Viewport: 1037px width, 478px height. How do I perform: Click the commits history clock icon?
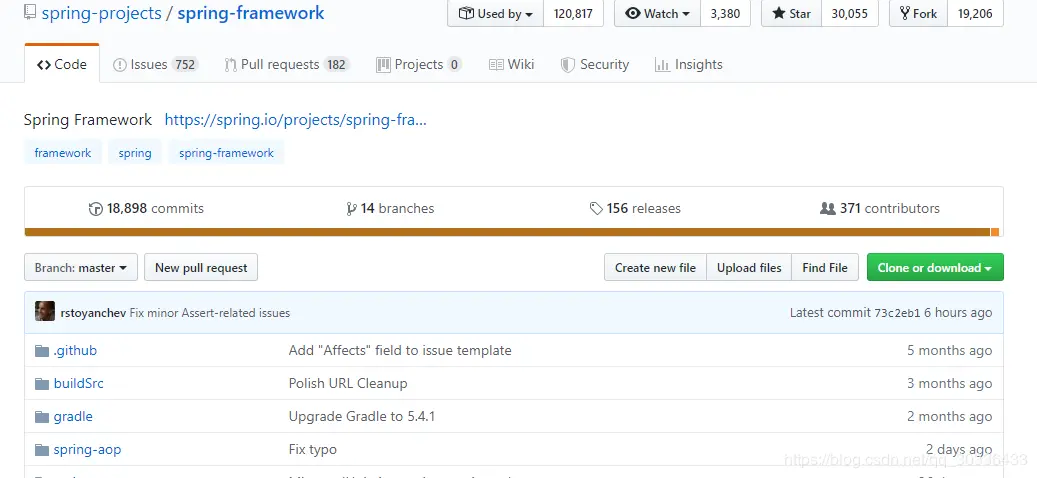coord(95,209)
